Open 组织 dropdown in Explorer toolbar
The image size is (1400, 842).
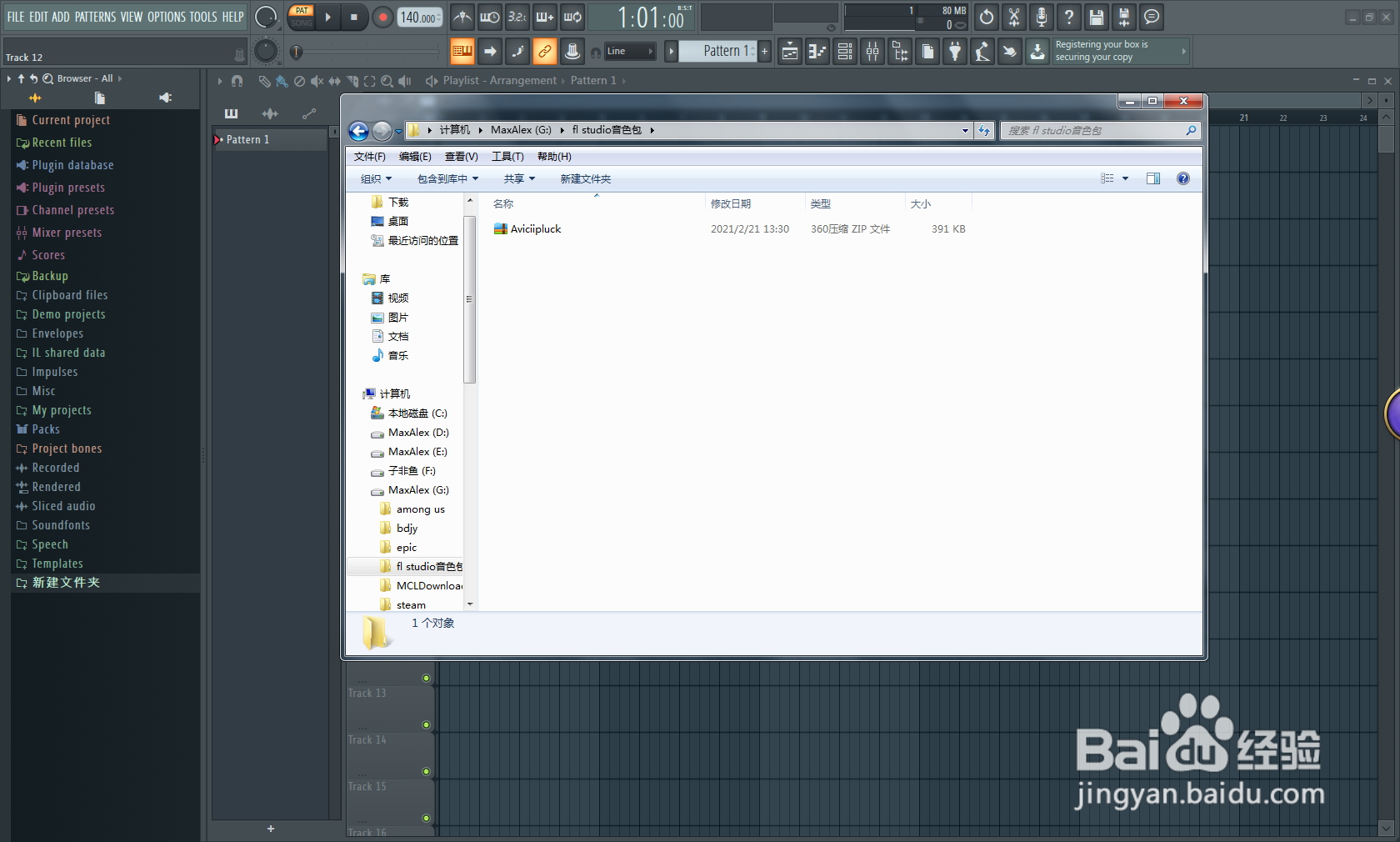coord(376,178)
